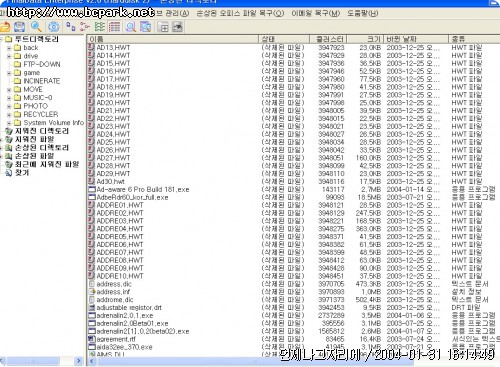Select the file aida32ee_370.exe
The height and width of the screenshot is (367, 500).
[x=124, y=347]
